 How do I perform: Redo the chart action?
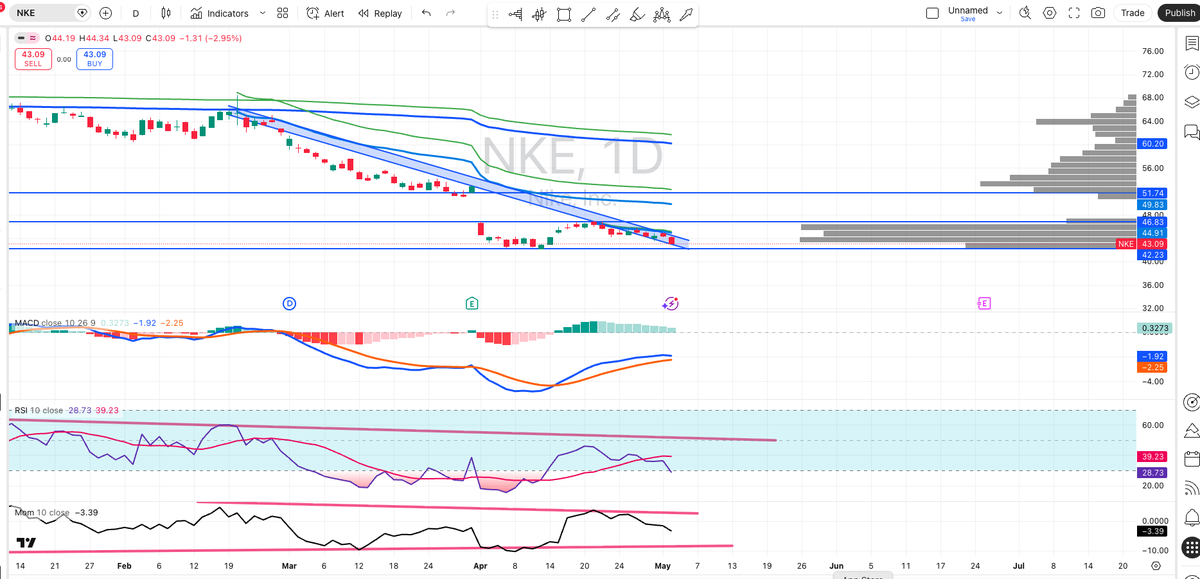[450, 13]
